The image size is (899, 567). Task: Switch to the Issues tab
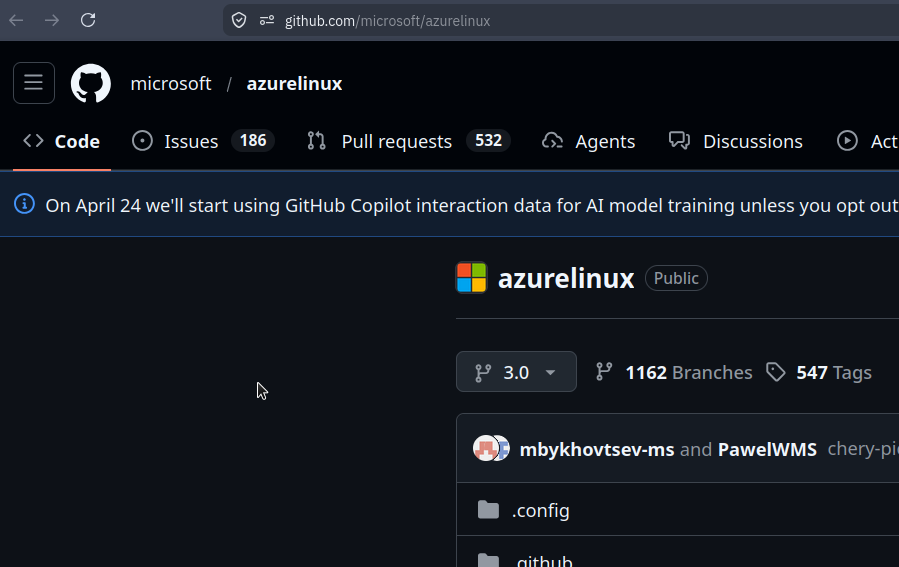pyautogui.click(x=203, y=141)
